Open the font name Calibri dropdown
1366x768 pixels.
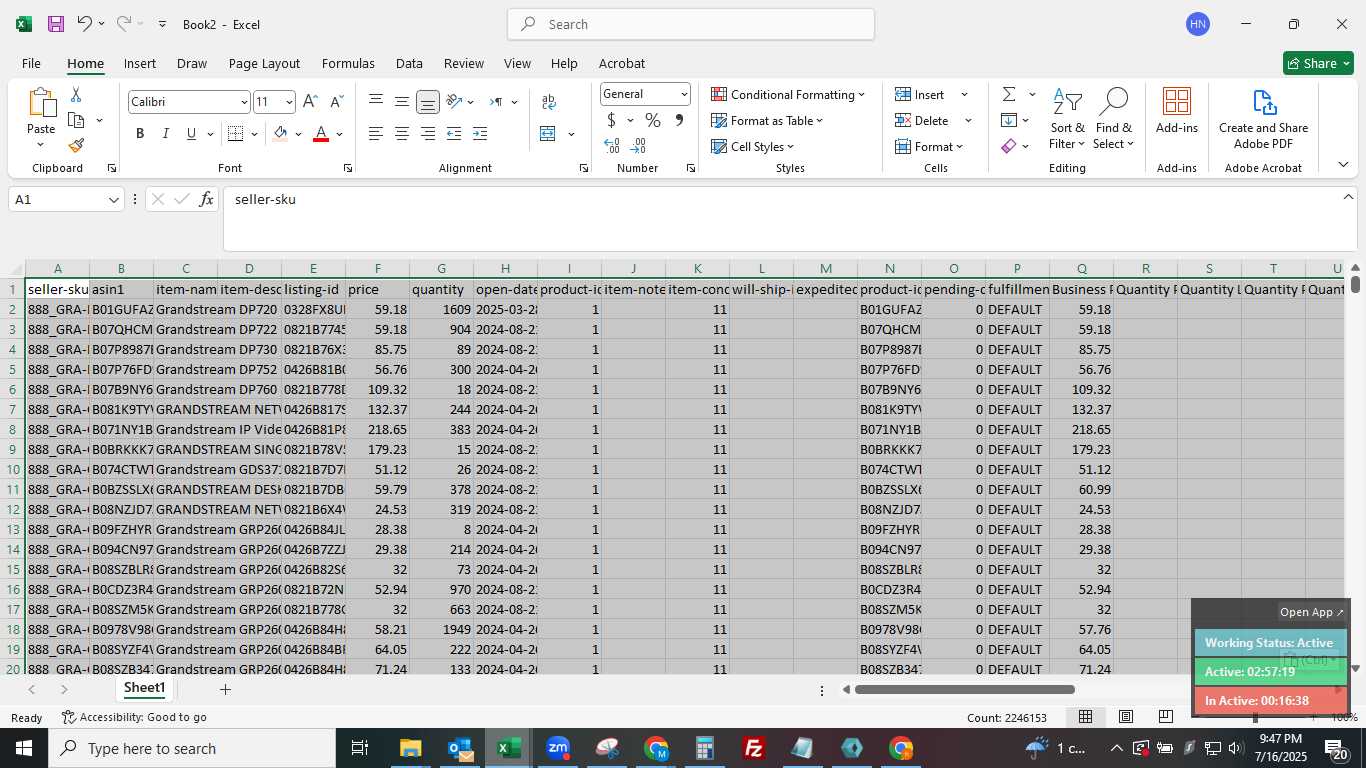click(243, 102)
